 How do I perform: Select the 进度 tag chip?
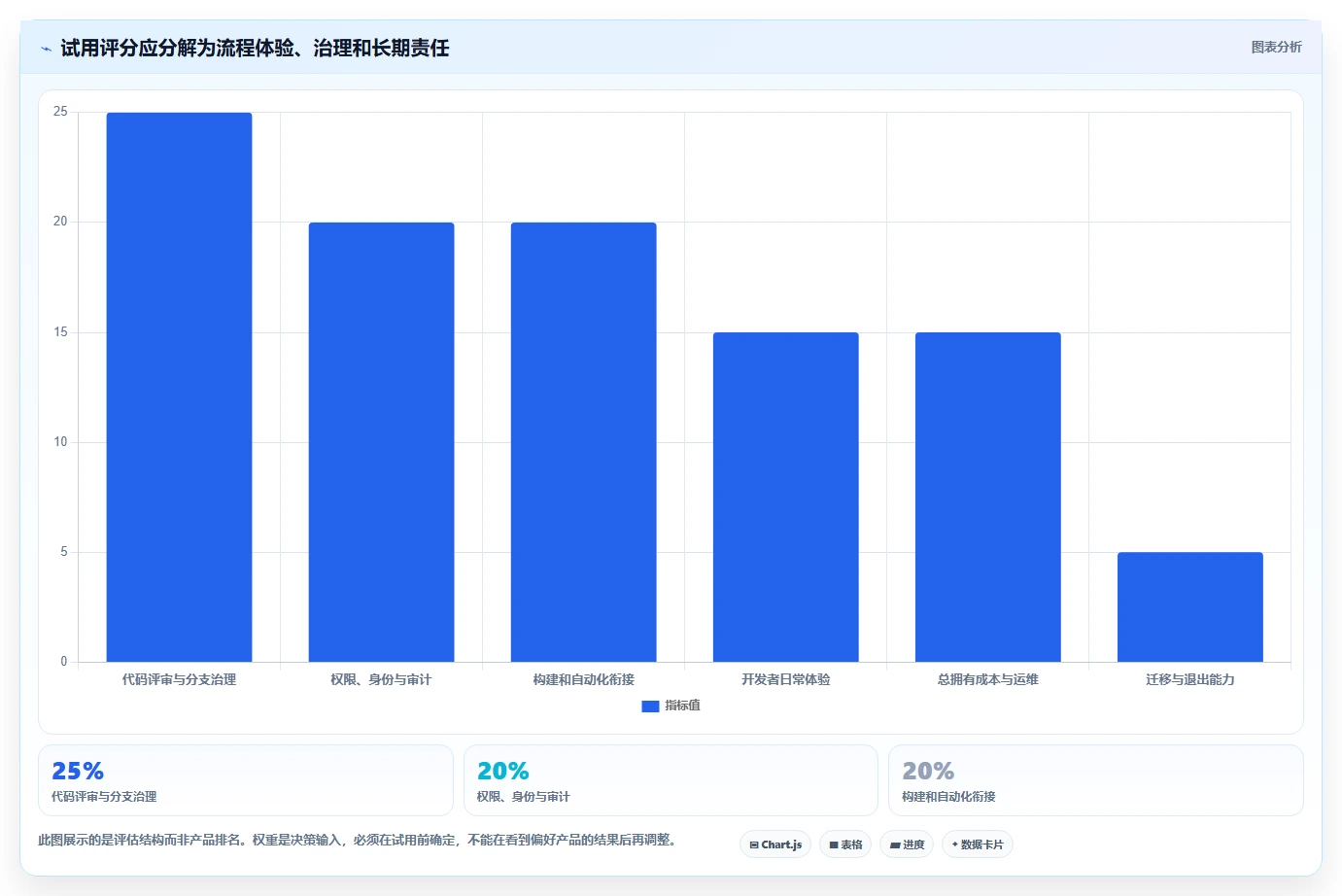(x=907, y=844)
